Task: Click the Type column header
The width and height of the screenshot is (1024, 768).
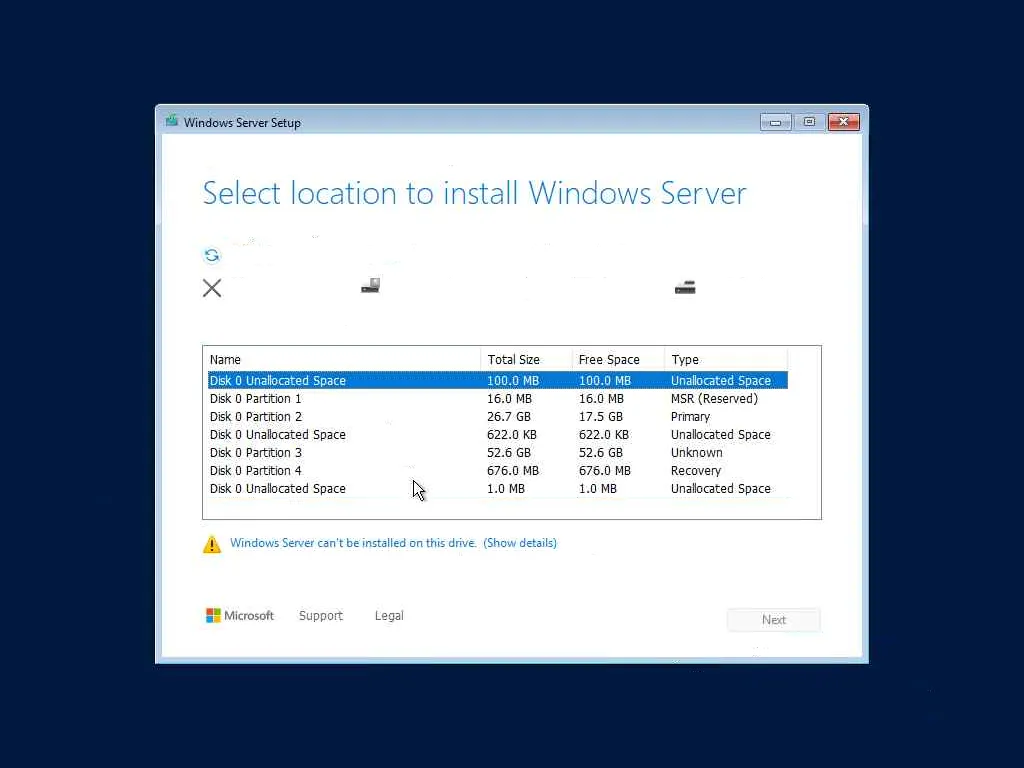Action: point(726,360)
